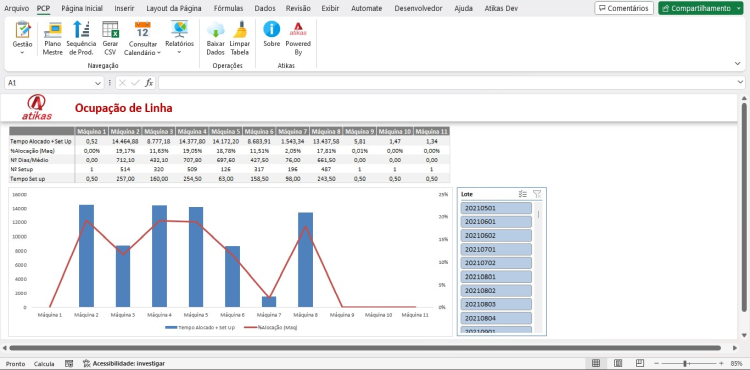Open the Automate tab
The width and height of the screenshot is (750, 370).
(366, 8)
